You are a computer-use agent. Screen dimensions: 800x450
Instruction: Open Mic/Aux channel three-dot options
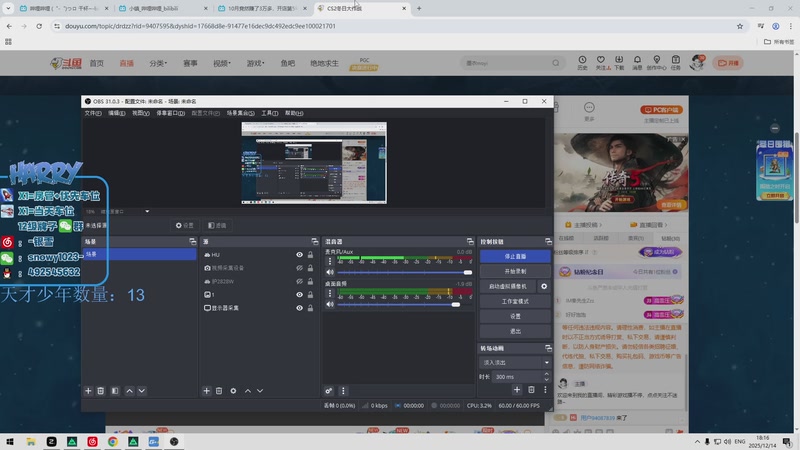pos(330,261)
